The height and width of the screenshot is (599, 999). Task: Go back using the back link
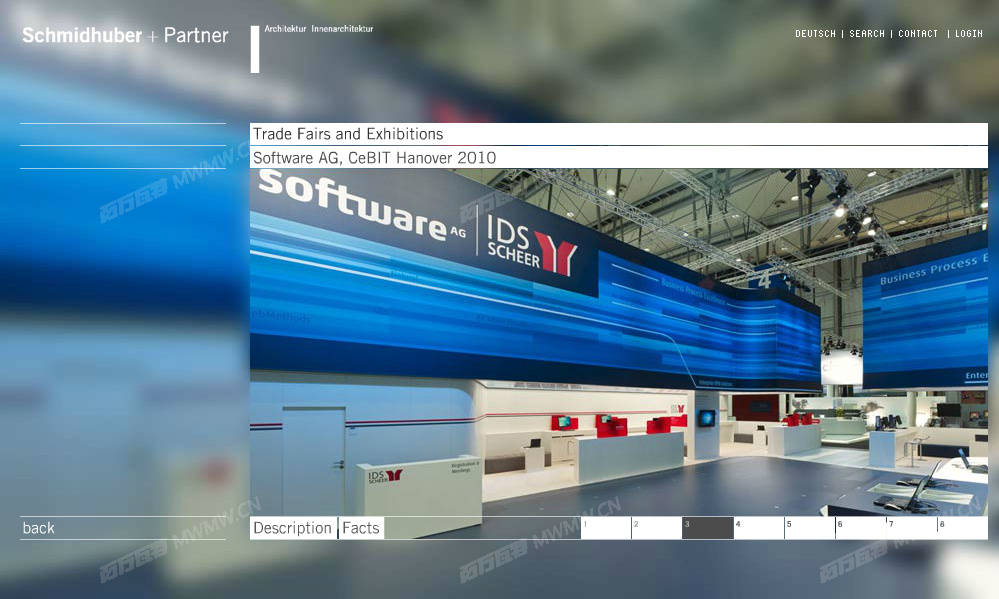tap(38, 528)
